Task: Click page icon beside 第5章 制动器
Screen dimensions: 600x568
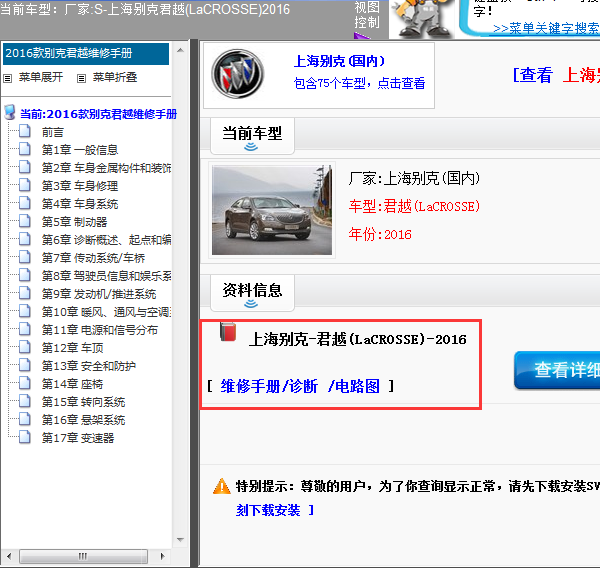Action: click(25, 221)
